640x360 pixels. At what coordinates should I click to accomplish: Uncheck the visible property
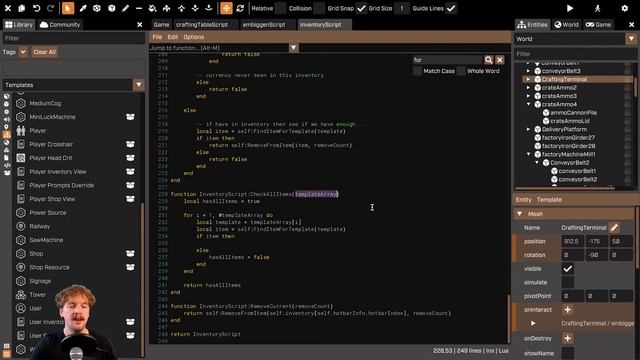(x=567, y=269)
